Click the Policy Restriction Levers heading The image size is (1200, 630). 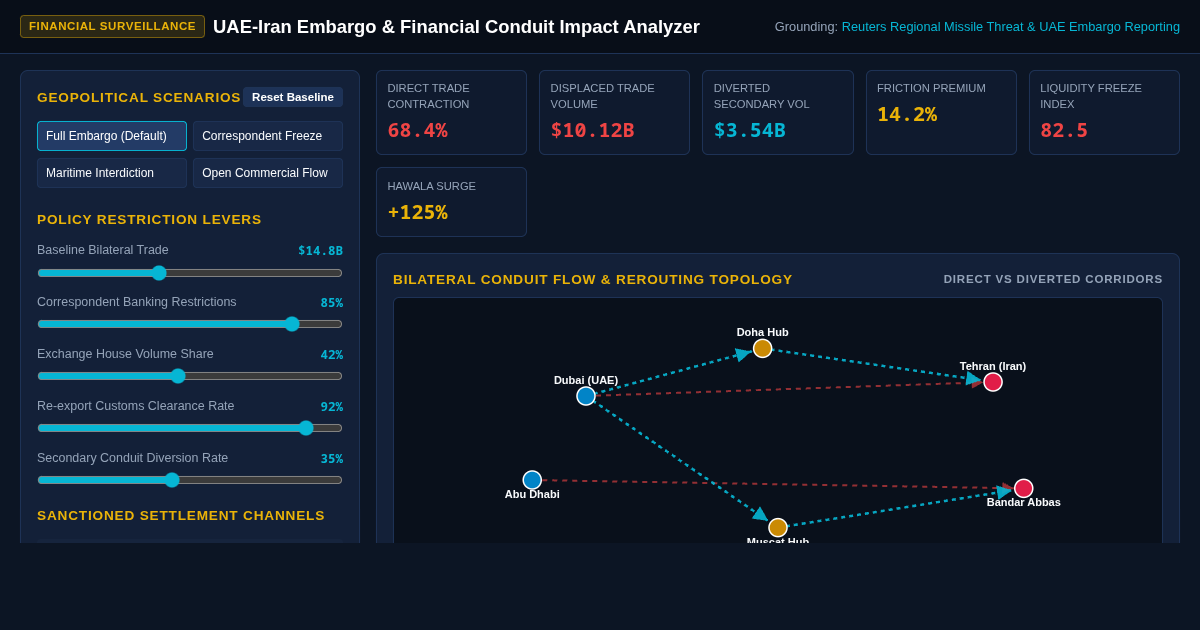149,220
